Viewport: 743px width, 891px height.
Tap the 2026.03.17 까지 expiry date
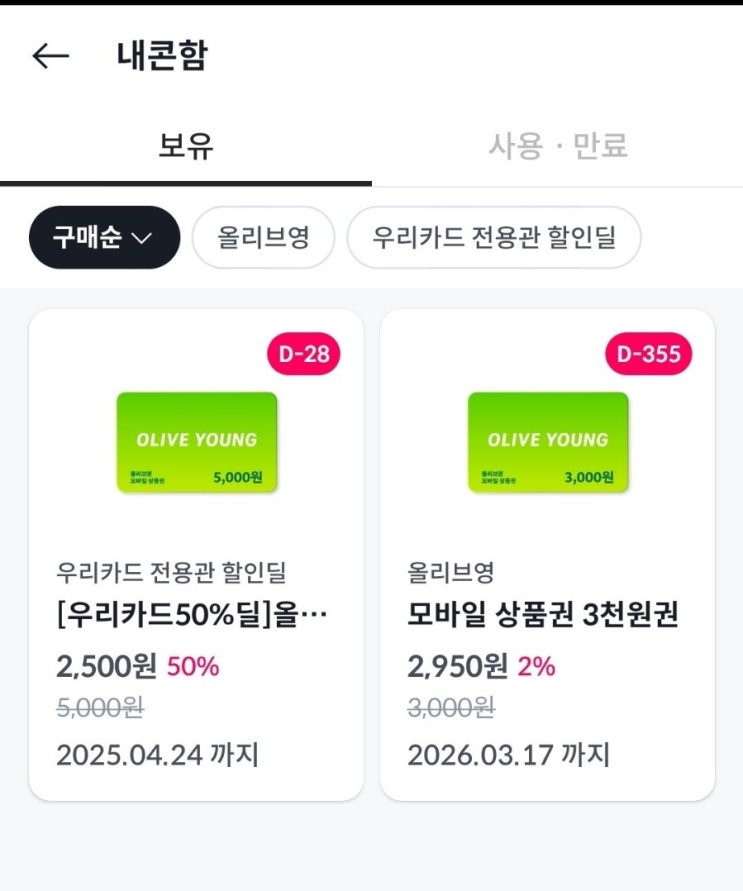click(508, 755)
